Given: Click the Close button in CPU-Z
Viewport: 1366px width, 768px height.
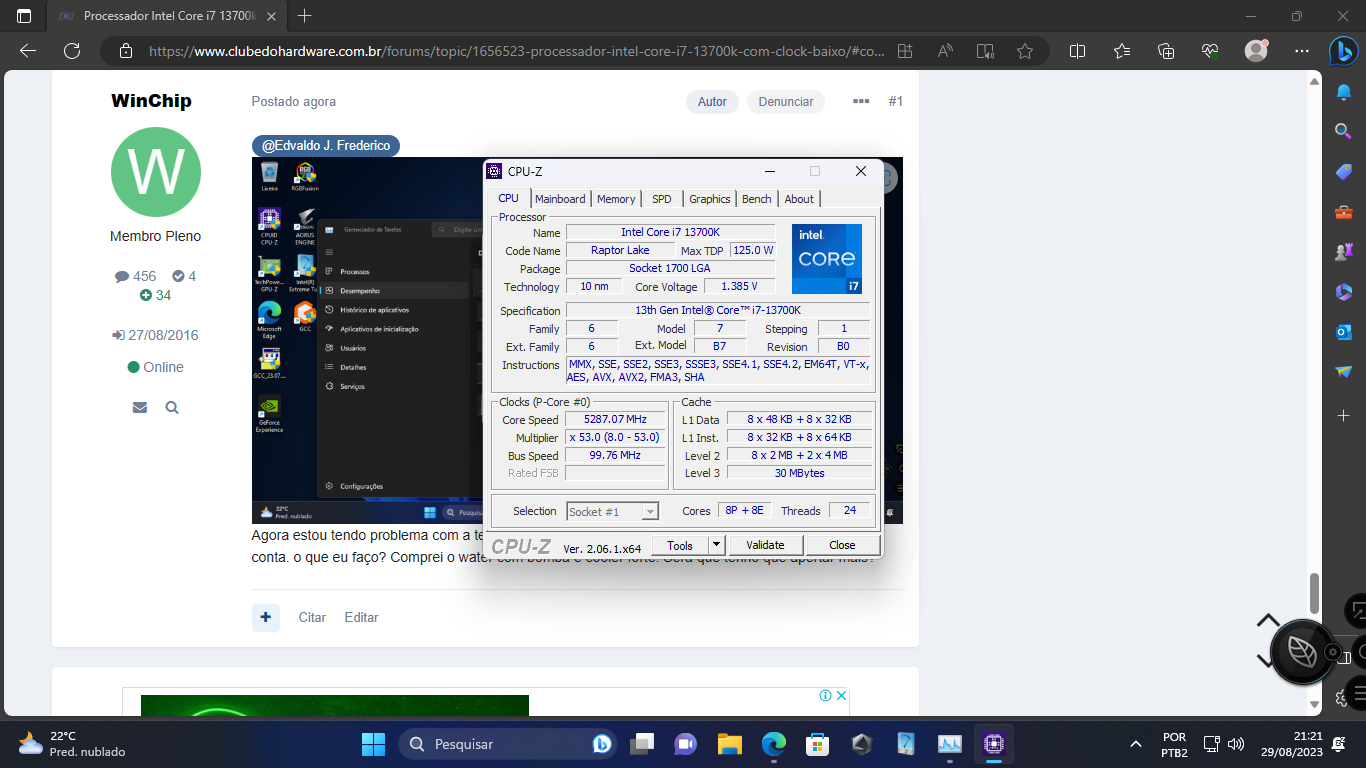Looking at the screenshot, I should point(842,545).
